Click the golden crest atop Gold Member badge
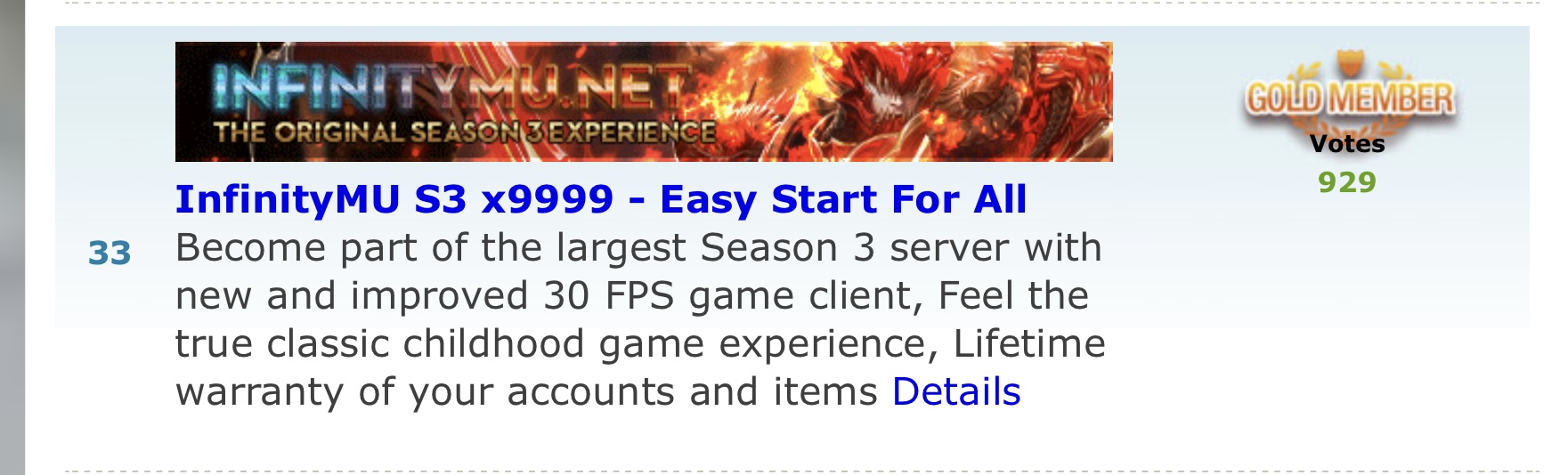Screen dimensions: 1568x475 1349,64
